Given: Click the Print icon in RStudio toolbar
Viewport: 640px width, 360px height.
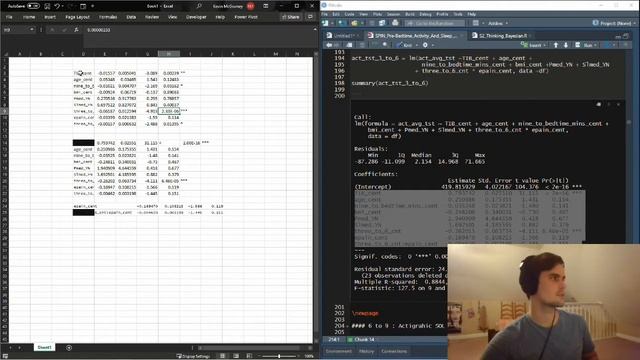Looking at the screenshot, I should tap(395, 23).
